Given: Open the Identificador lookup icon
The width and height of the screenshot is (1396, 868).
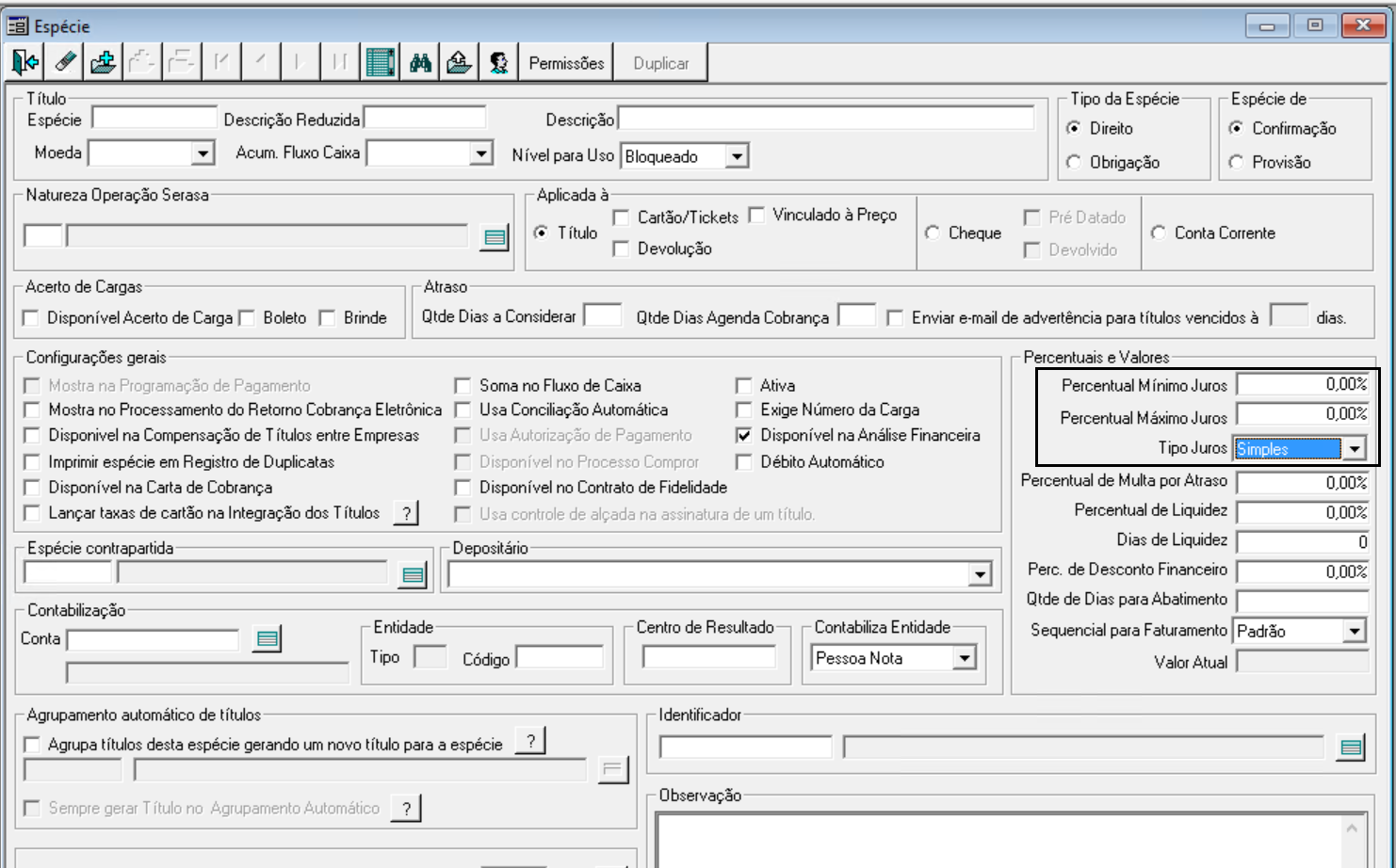Looking at the screenshot, I should coord(1351,748).
